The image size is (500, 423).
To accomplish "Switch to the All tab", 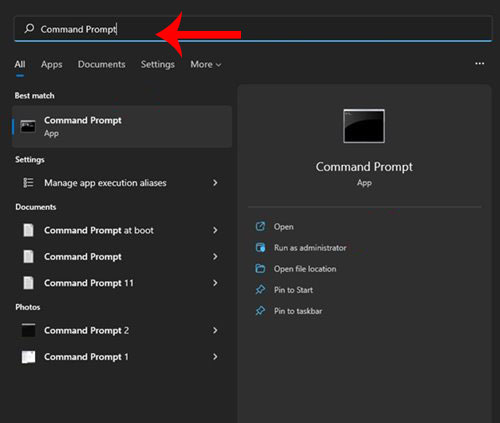I will click(x=20, y=64).
